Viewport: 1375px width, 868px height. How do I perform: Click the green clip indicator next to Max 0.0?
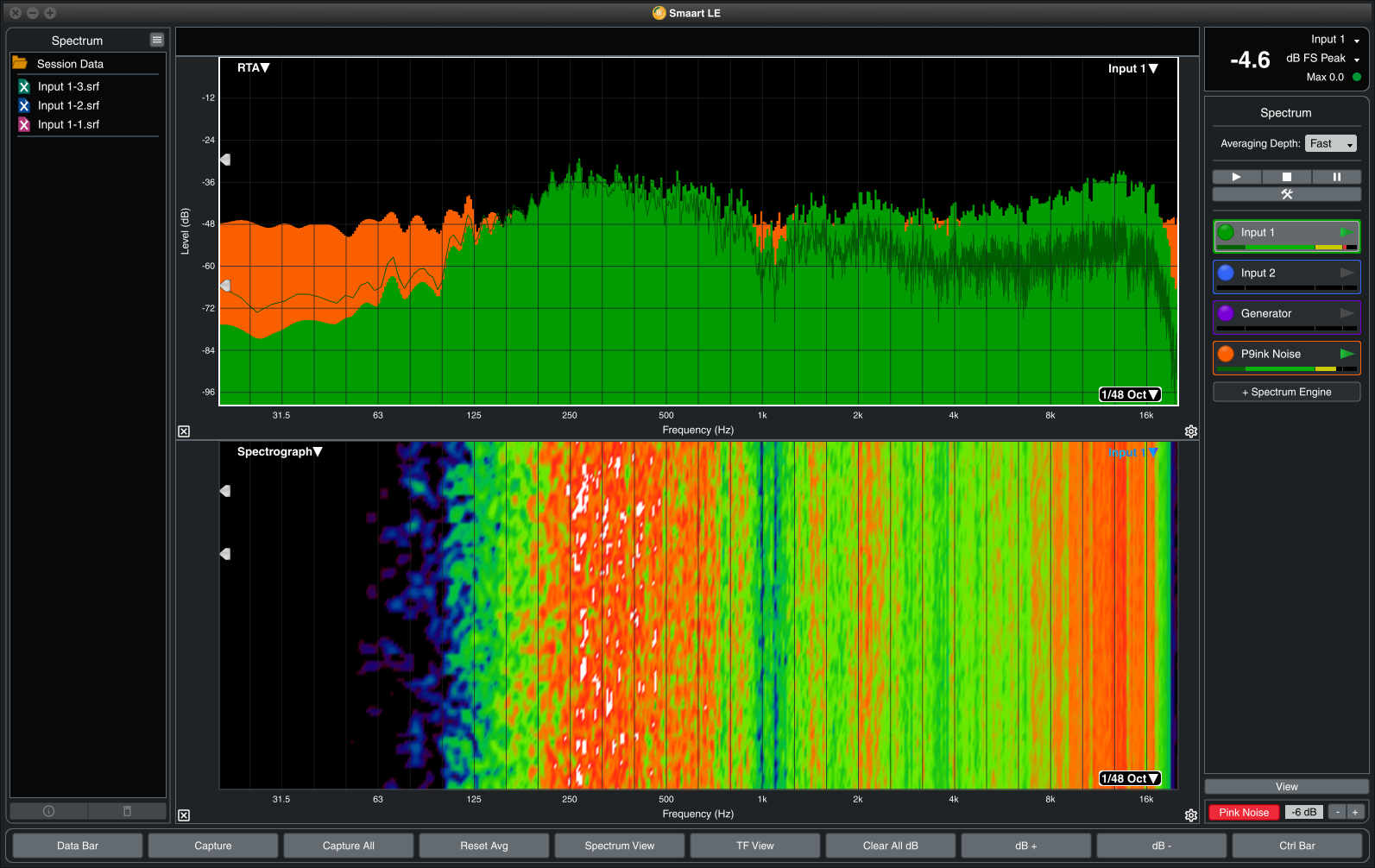[x=1357, y=78]
